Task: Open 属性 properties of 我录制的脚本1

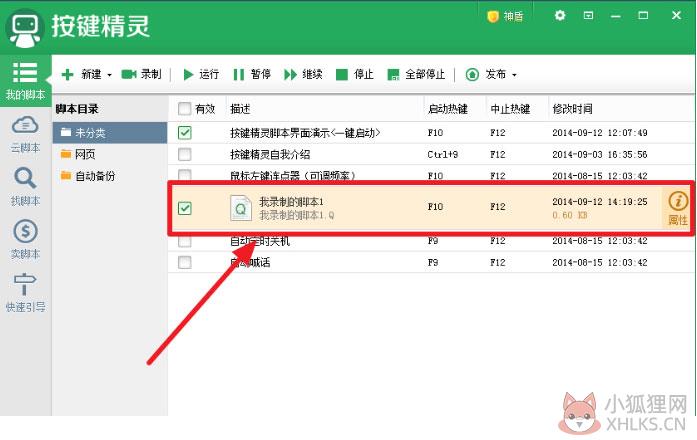Action: pyautogui.click(x=677, y=208)
